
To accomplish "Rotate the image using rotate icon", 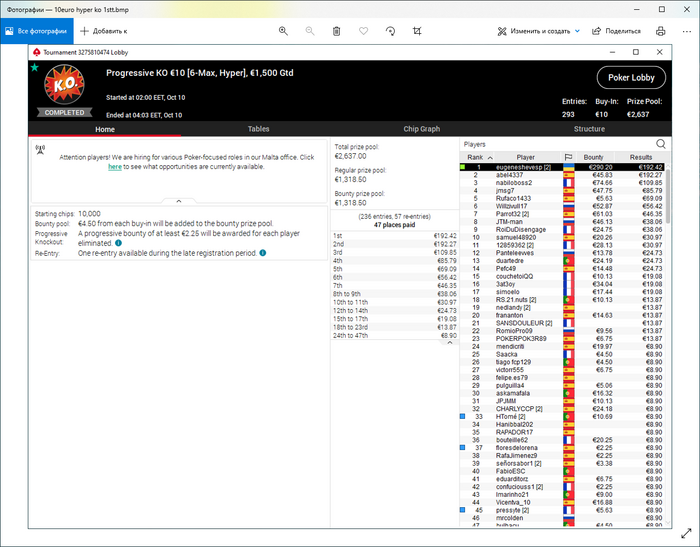I will coord(390,31).
